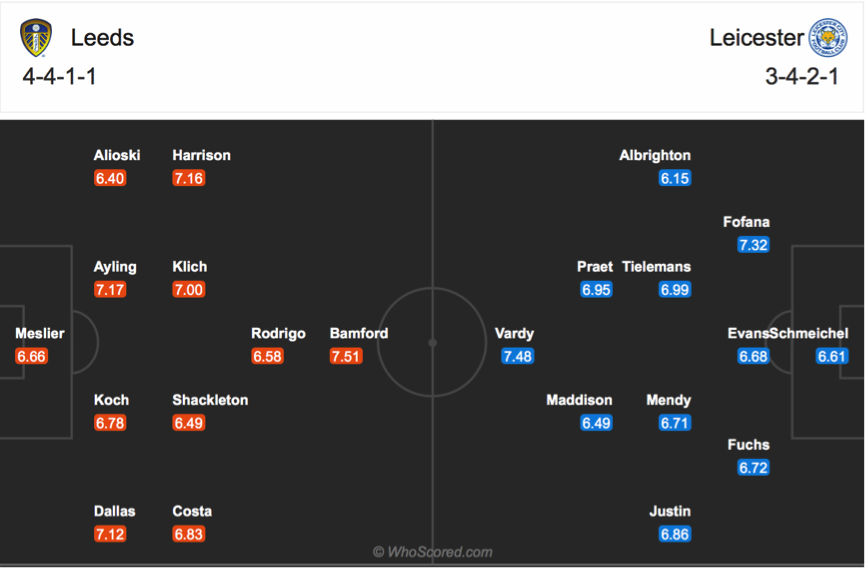The width and height of the screenshot is (865, 568).
Task: Select player Tielemans on the pitch
Action: coord(656,267)
